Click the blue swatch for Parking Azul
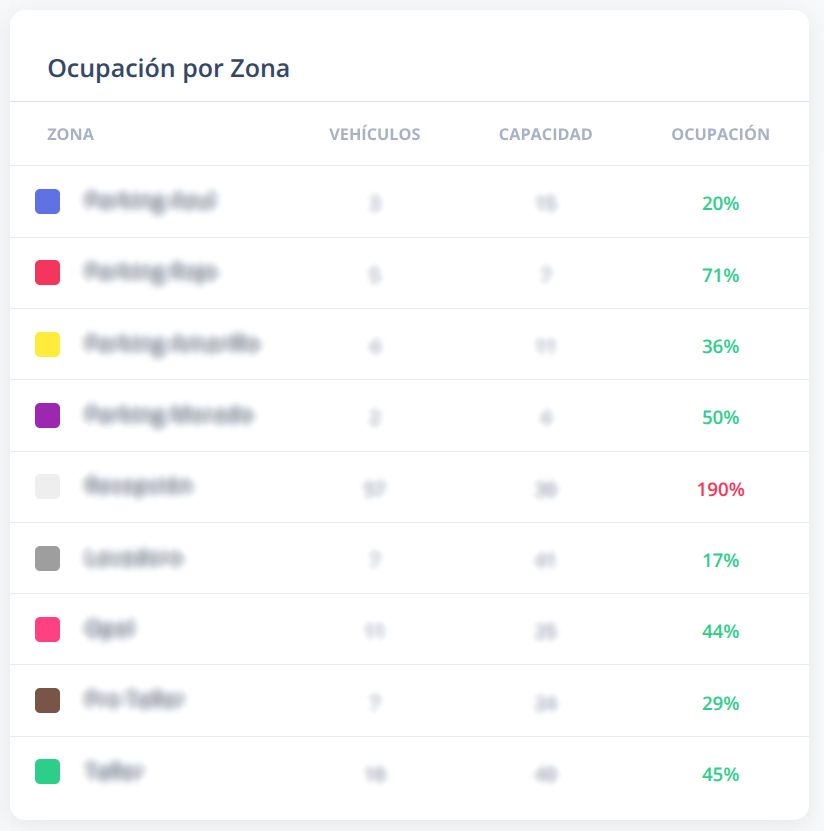 (x=46, y=202)
